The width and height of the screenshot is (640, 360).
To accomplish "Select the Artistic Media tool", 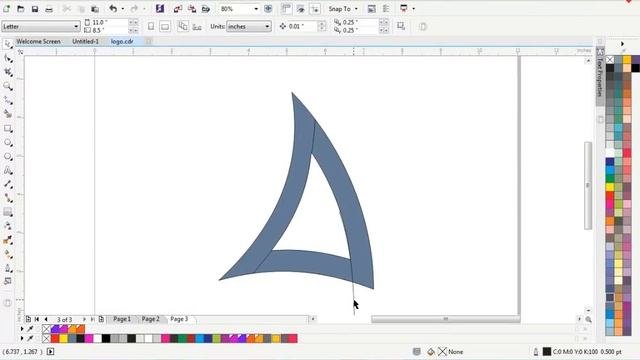I will click(8, 114).
